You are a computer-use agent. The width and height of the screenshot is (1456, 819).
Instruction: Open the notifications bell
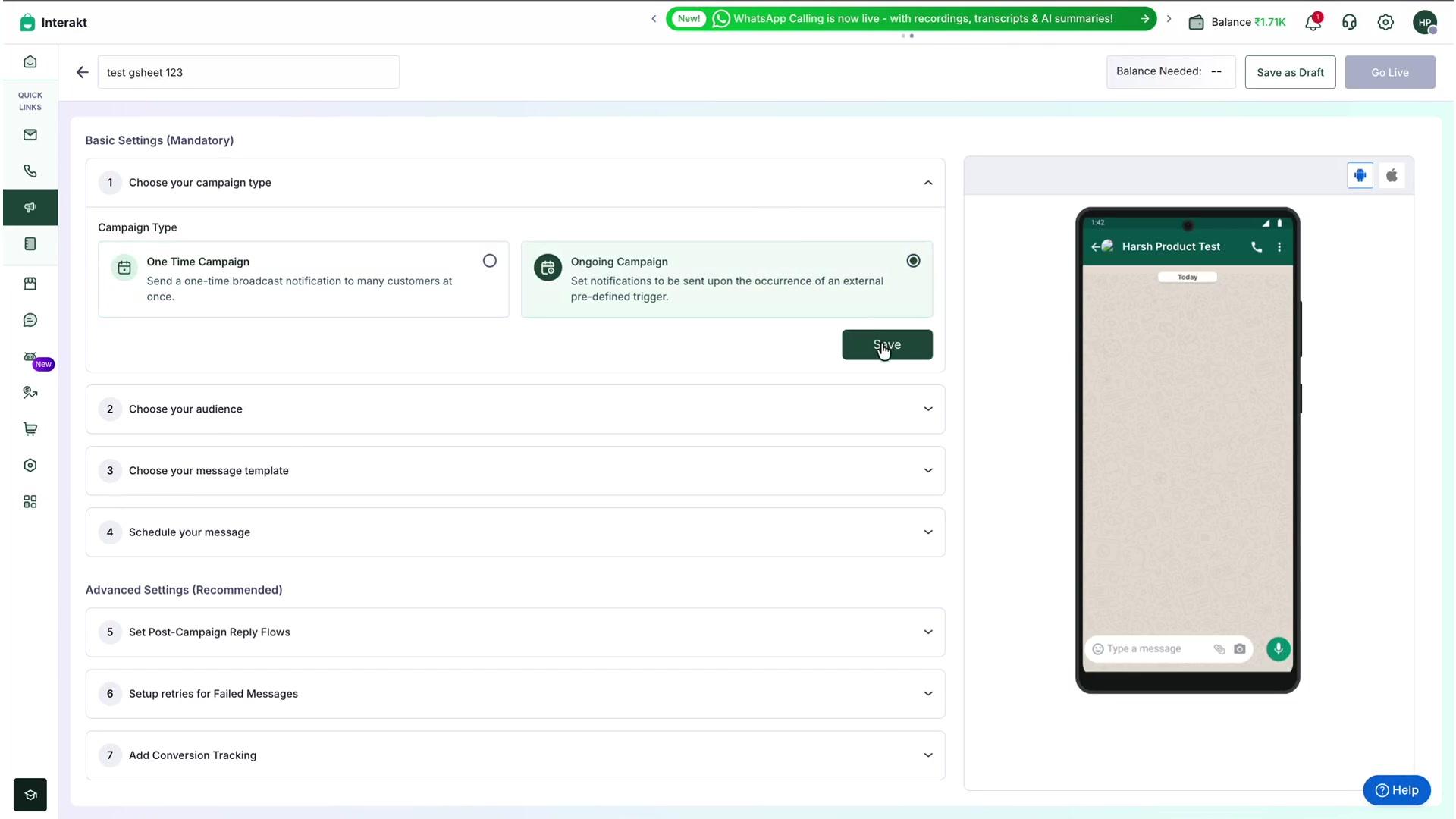pos(1313,22)
